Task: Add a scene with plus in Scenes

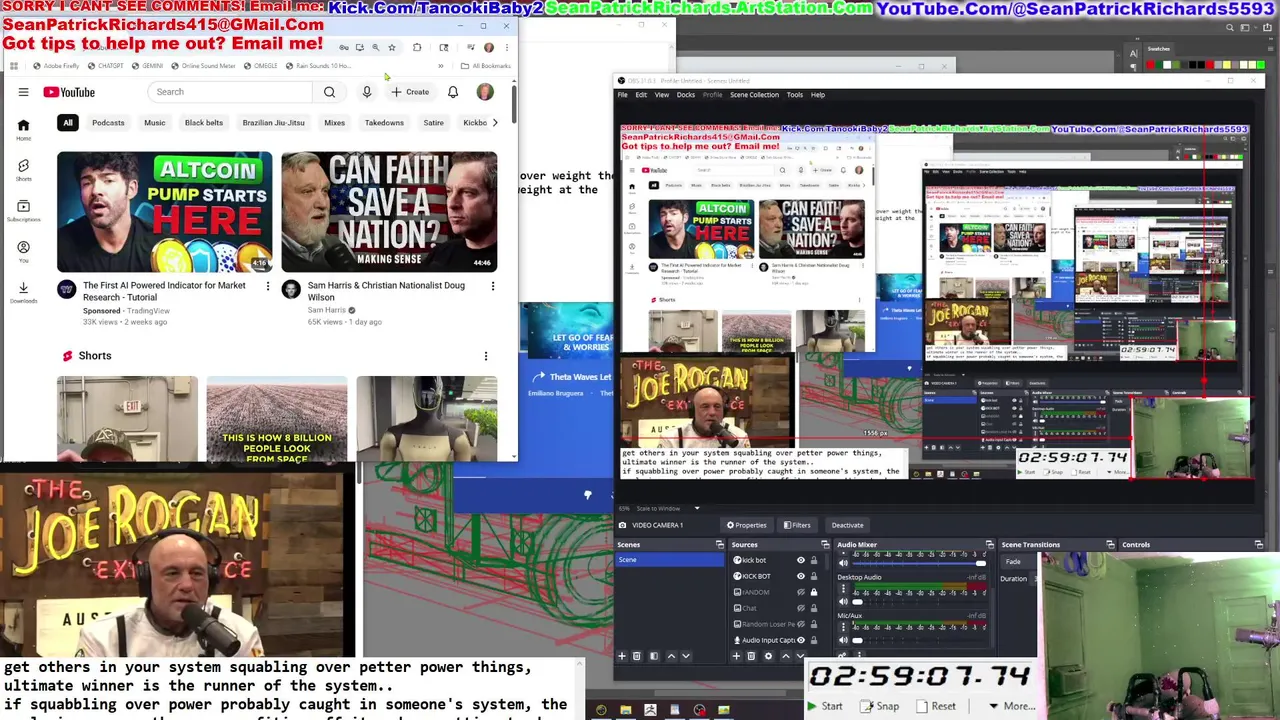Action: [622, 656]
